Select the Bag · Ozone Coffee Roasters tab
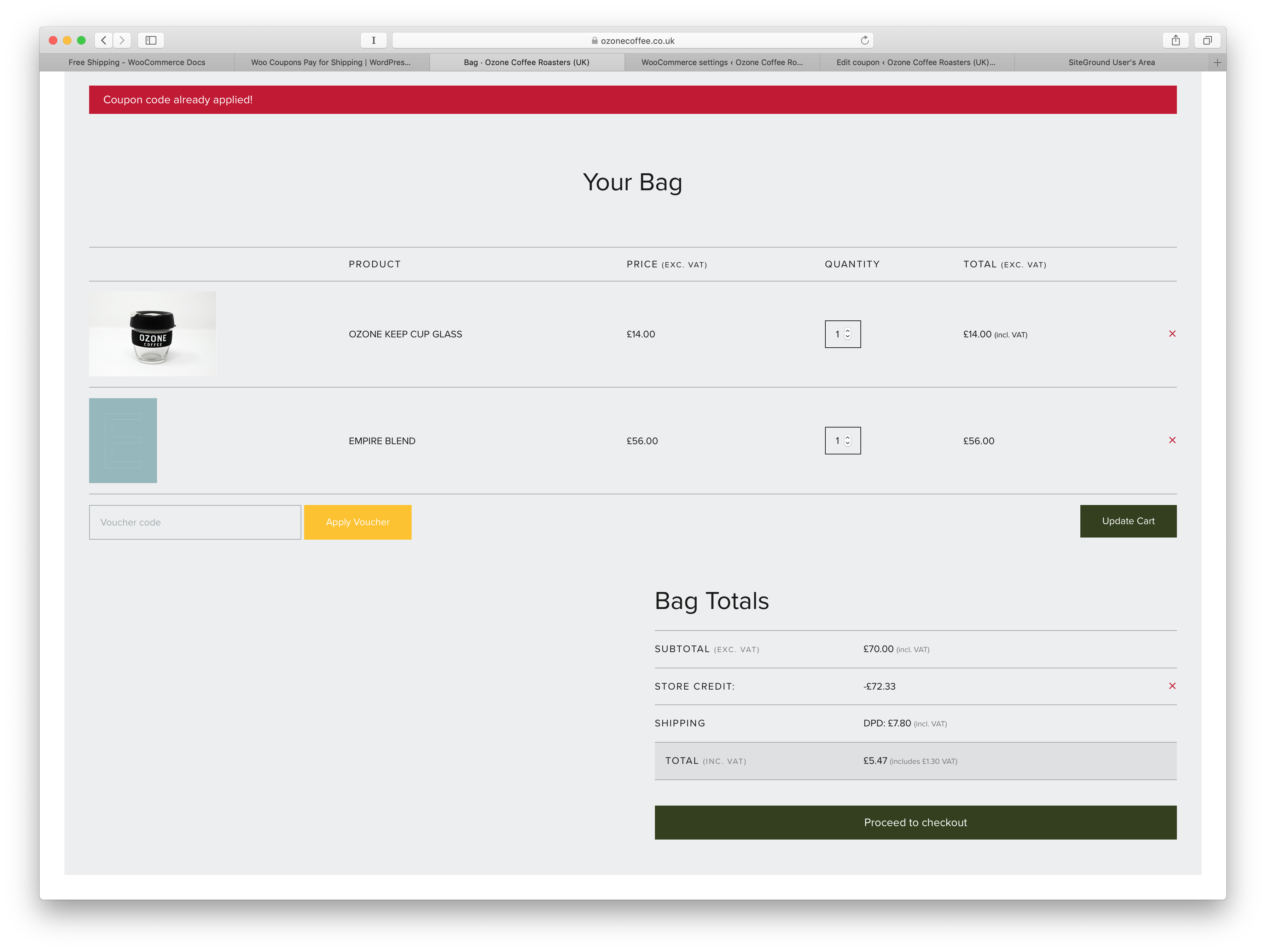Screen dimensions: 1266x952 point(527,62)
